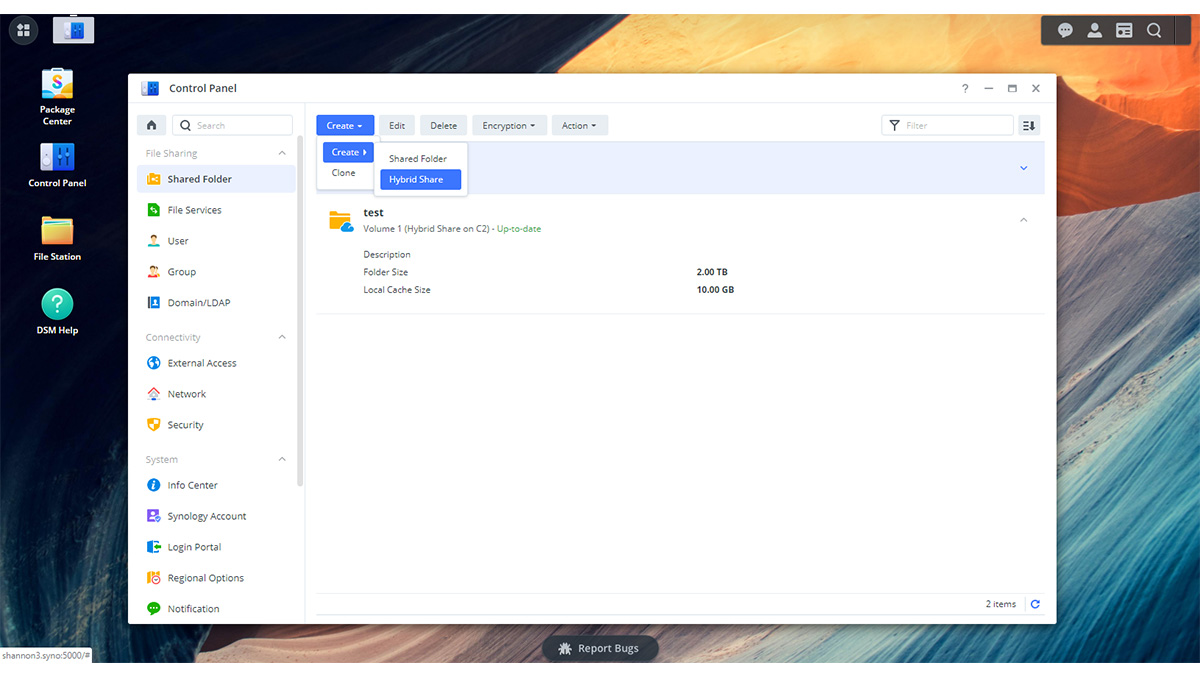1200x675 pixels.
Task: Click the Notification sidebar icon
Action: point(153,608)
